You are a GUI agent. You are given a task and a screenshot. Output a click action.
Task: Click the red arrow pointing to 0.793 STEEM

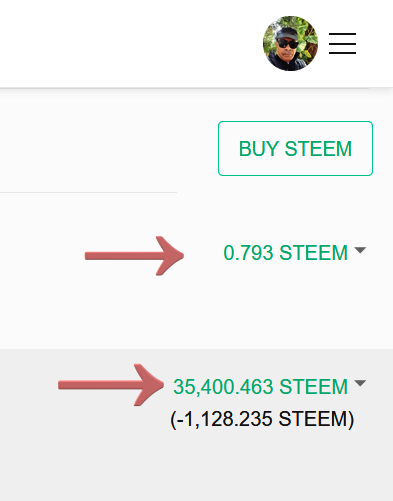coord(134,256)
